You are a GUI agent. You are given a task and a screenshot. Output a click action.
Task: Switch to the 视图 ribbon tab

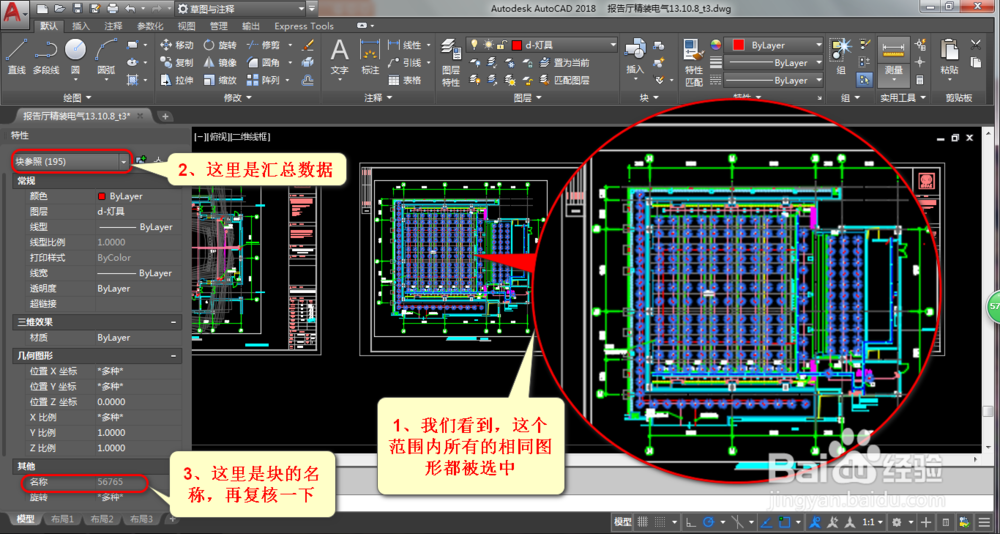[x=186, y=26]
